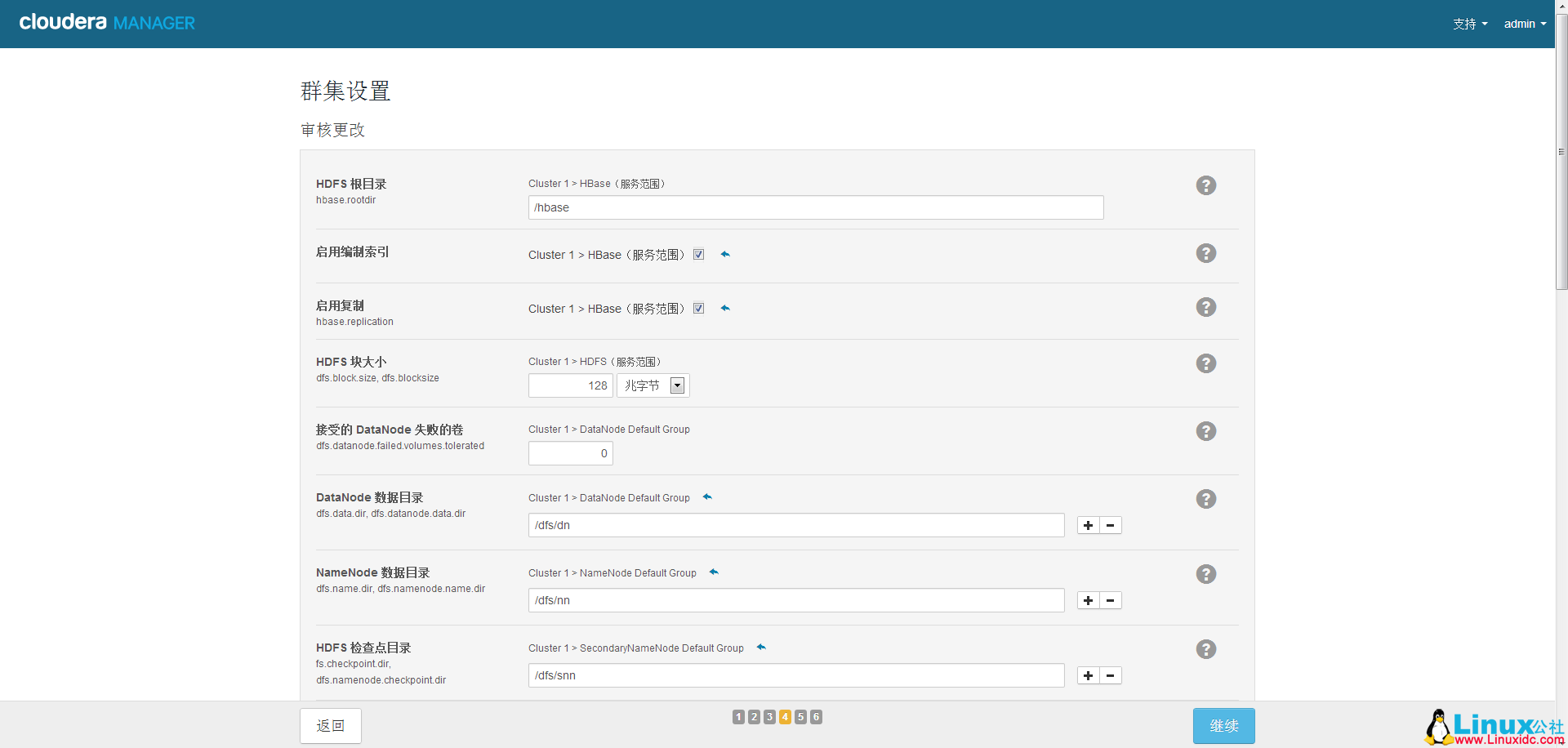The width and height of the screenshot is (1568, 748).
Task: Add another DataNode data directory with plus
Action: tap(1088, 525)
